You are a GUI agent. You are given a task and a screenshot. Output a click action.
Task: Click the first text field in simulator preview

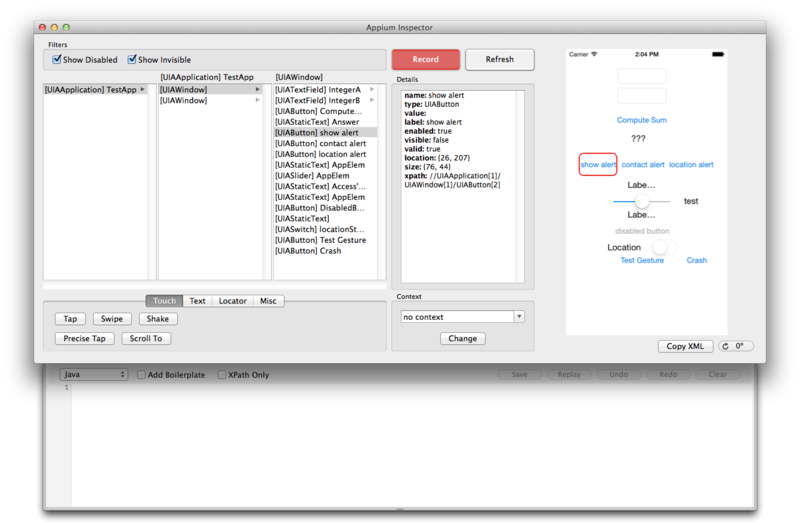(x=642, y=76)
